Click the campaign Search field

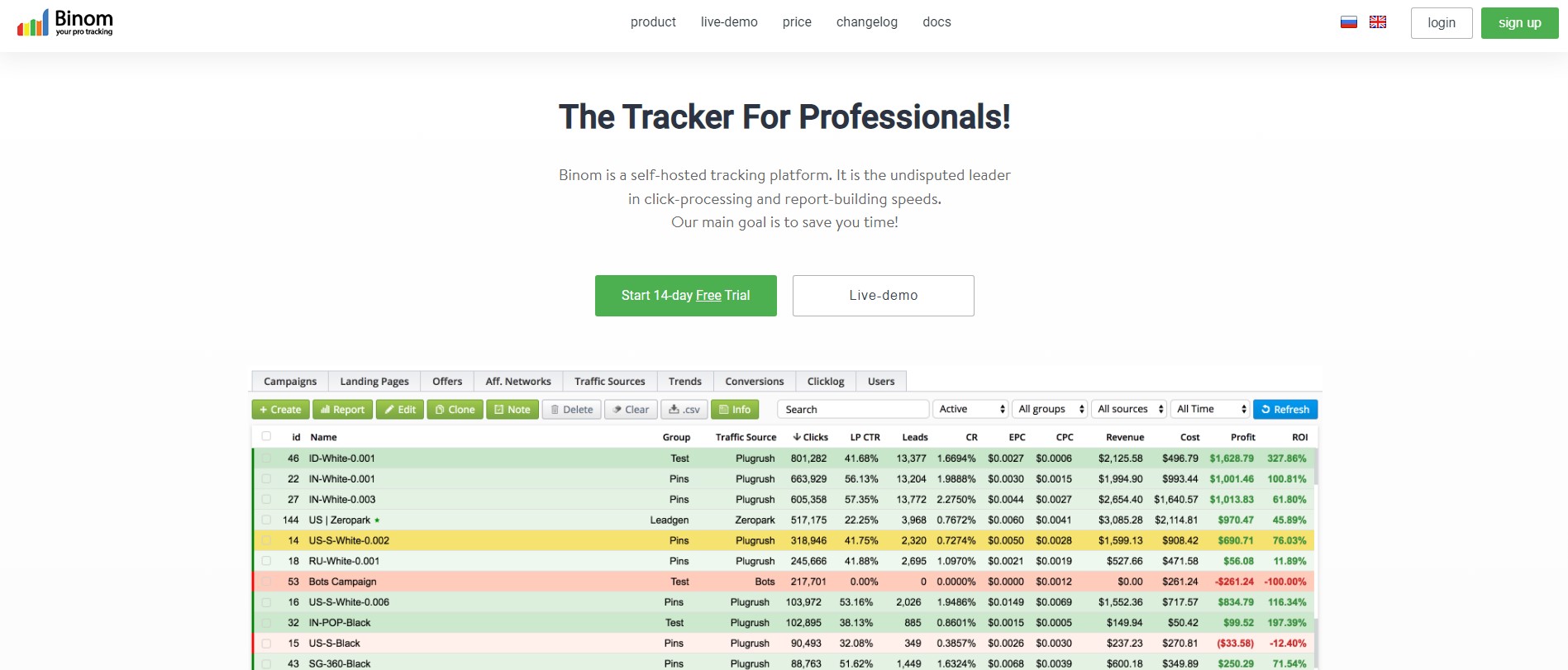coord(853,409)
